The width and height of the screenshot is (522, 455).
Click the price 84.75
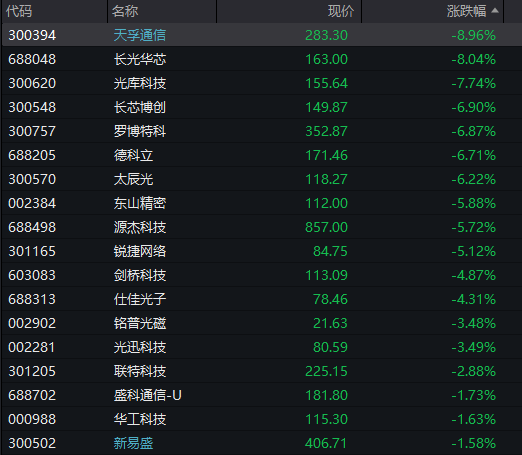coord(330,251)
